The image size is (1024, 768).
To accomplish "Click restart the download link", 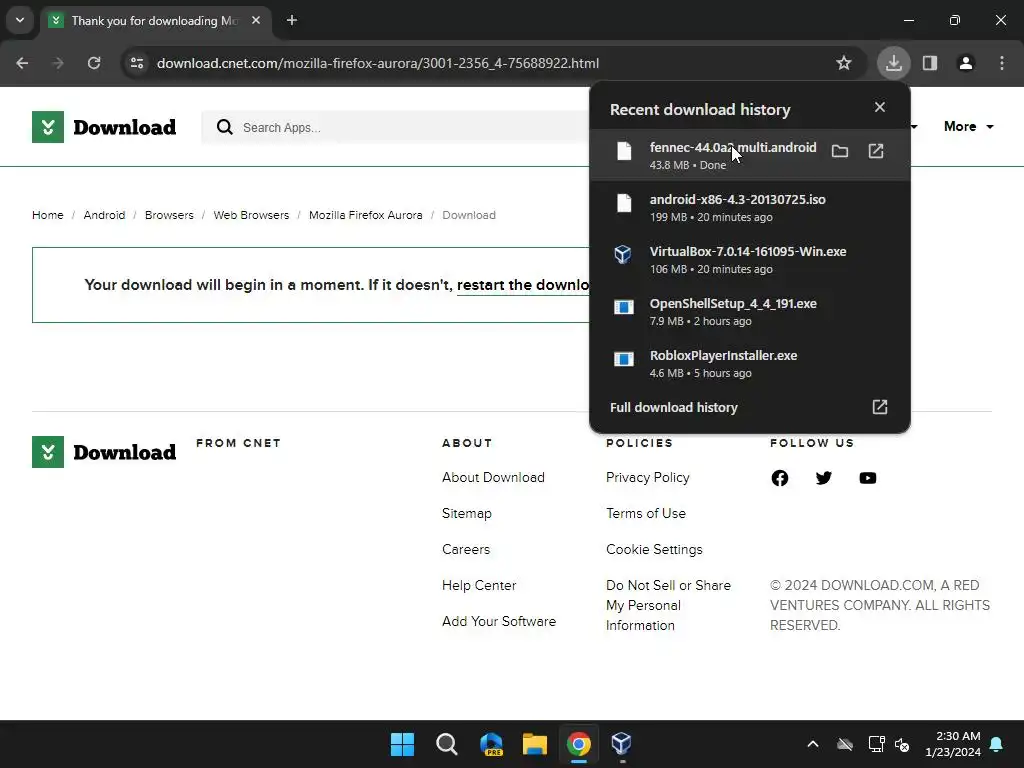I will tap(523, 285).
